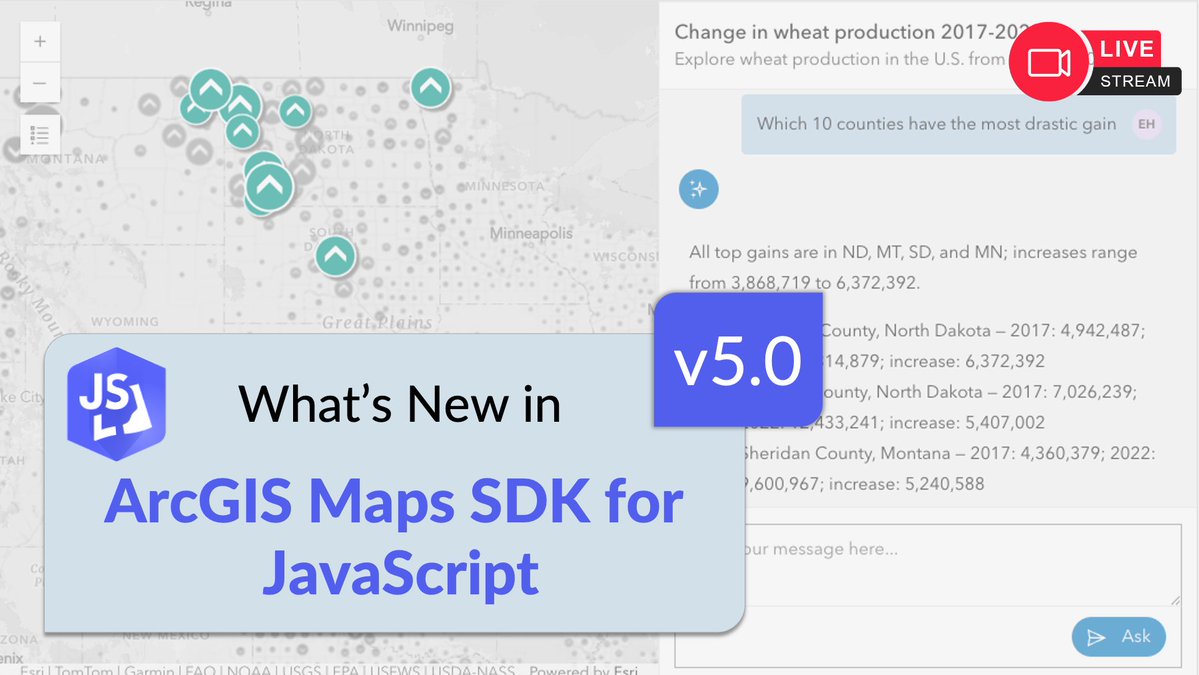This screenshot has width=1199, height=675.
Task: Click the EH user avatar badge
Action: [x=1146, y=124]
